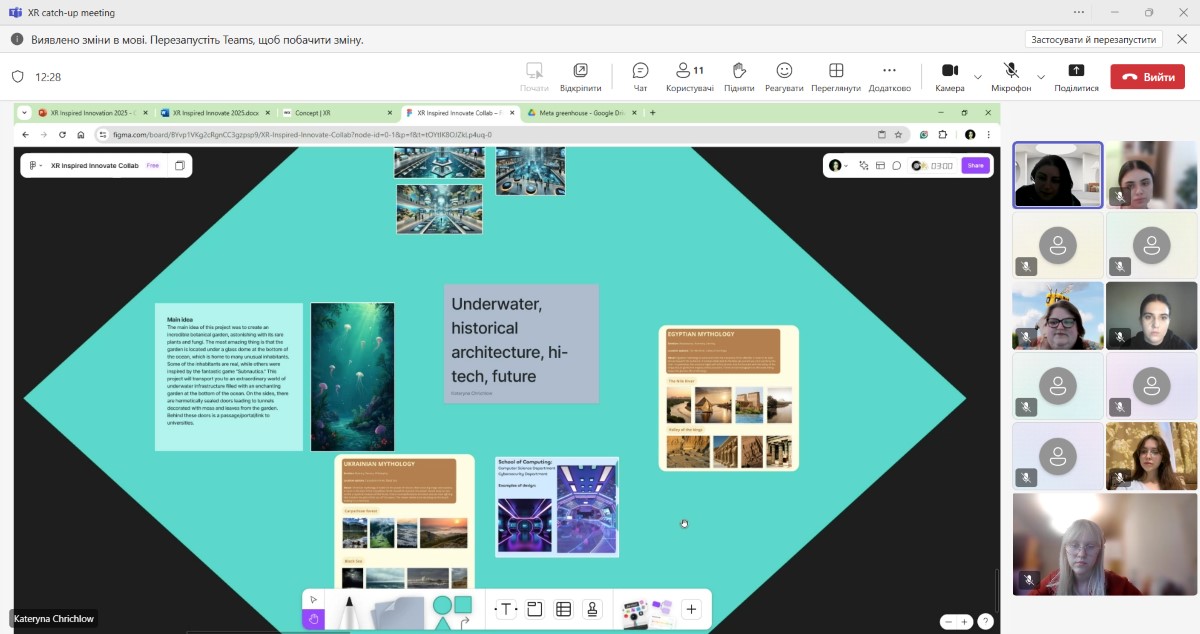
Task: Open Teams title bar more options
Action: pyautogui.click(x=1079, y=12)
